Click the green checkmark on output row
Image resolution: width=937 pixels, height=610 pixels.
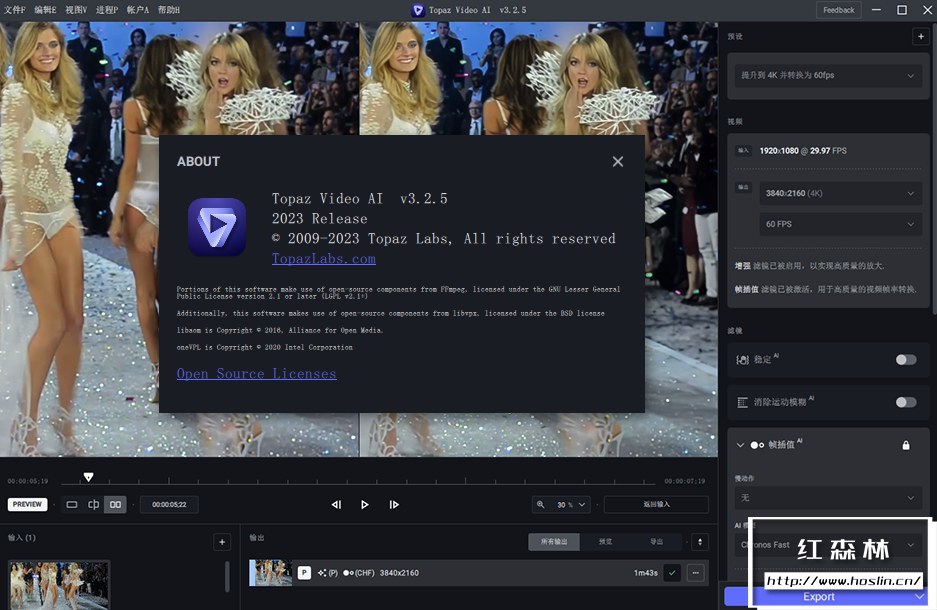pos(672,573)
